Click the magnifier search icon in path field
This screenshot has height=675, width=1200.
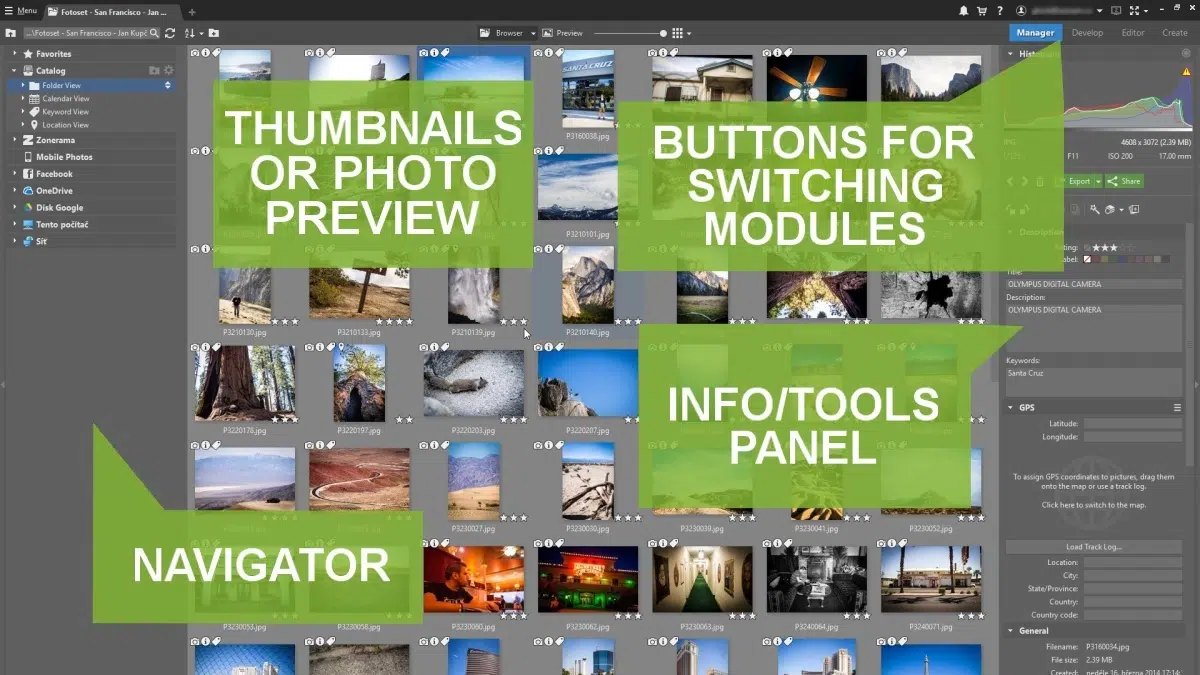point(154,33)
